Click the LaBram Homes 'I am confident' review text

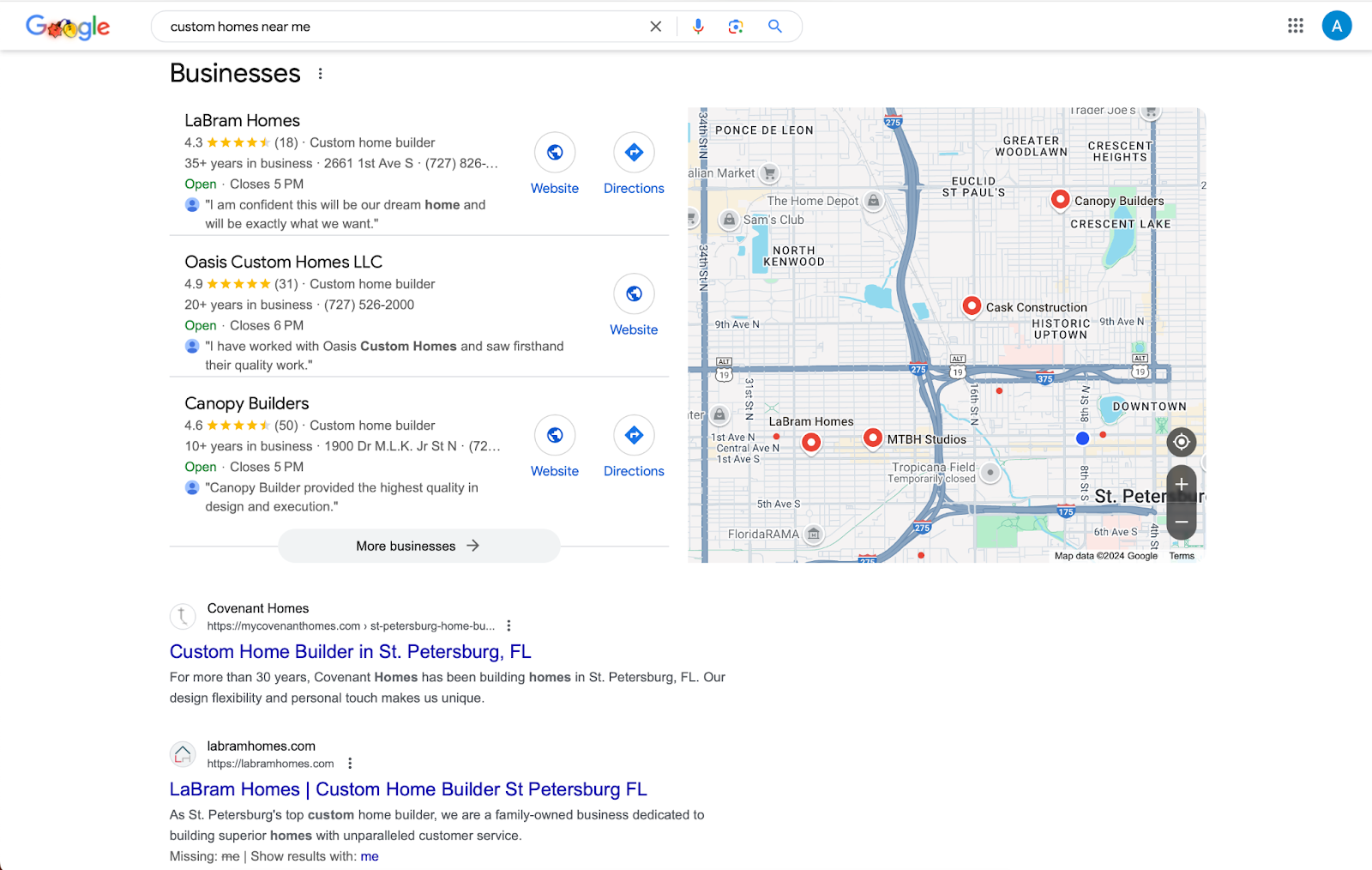[x=346, y=214]
